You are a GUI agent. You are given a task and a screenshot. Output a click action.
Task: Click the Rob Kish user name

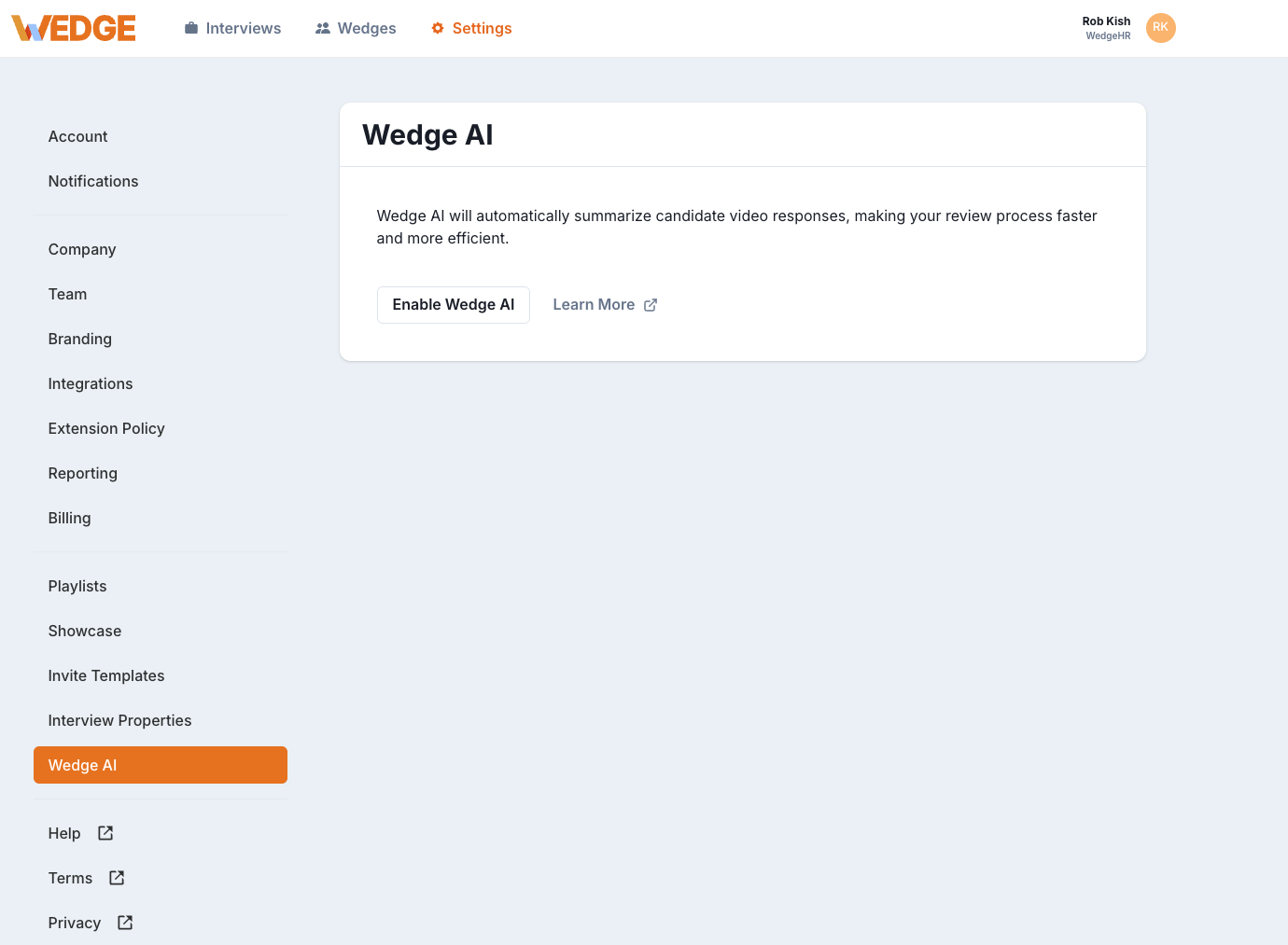(1106, 21)
